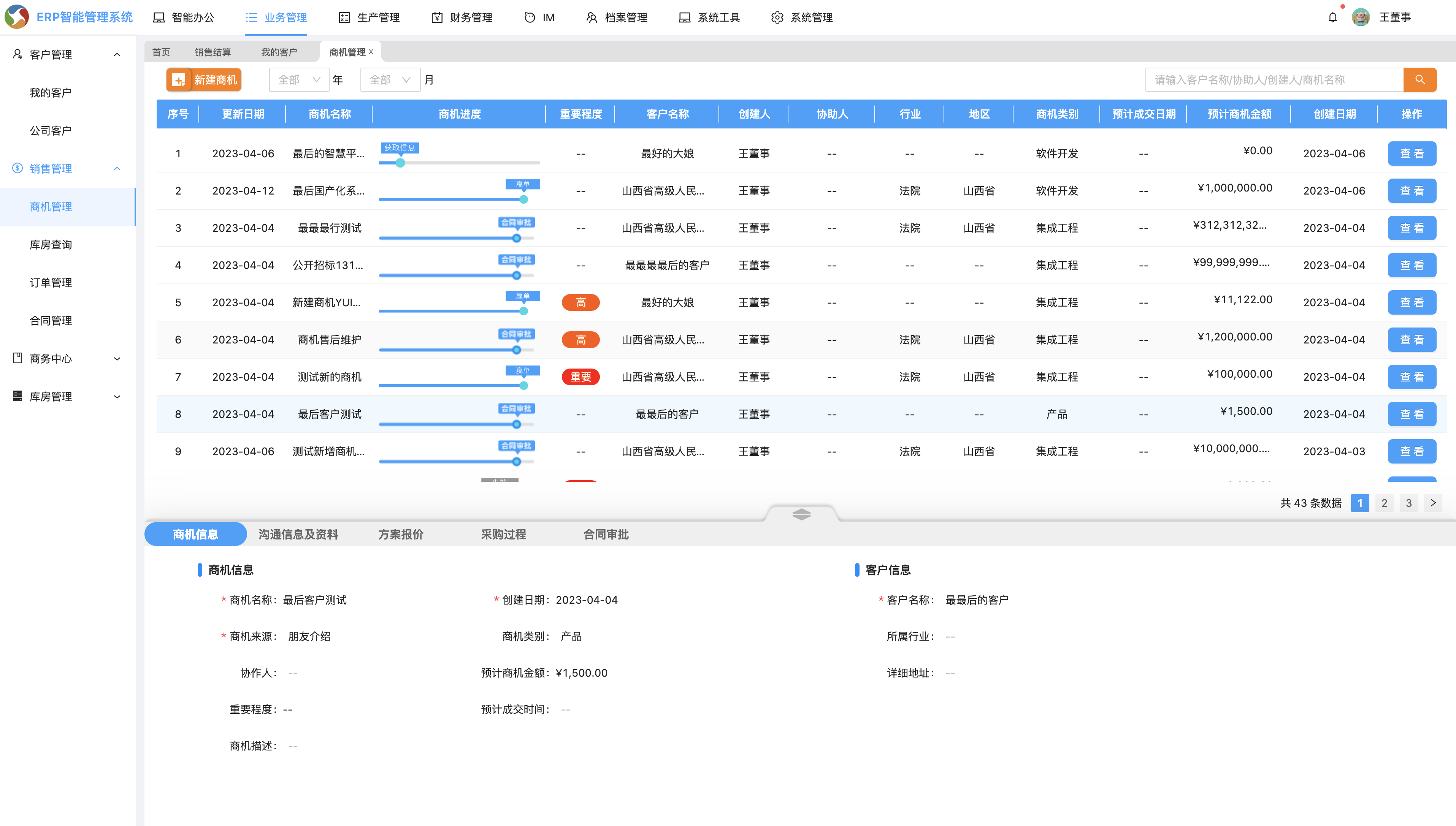This screenshot has width=1456, height=826.
Task: Click the 档案管理 person icon
Action: [592, 17]
